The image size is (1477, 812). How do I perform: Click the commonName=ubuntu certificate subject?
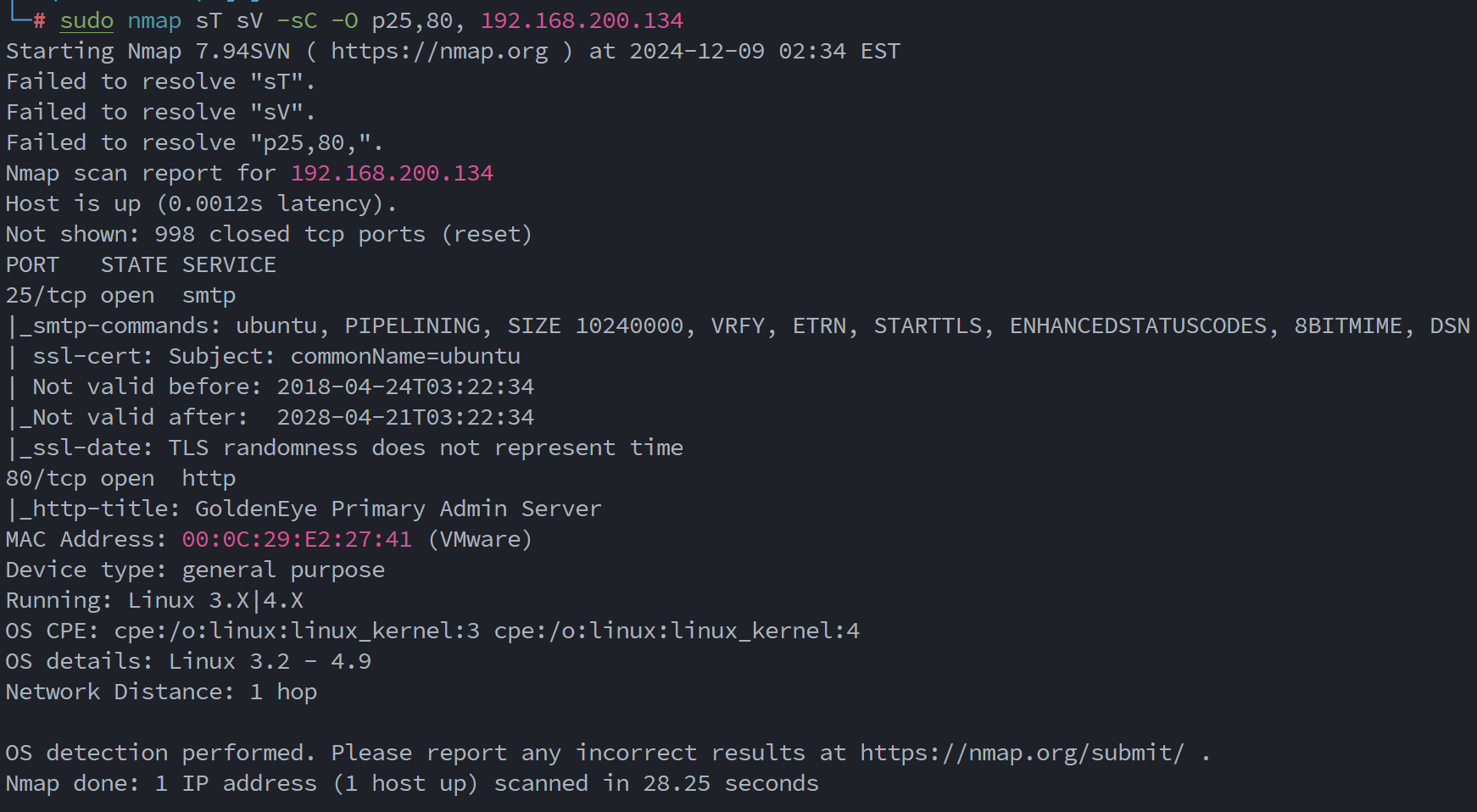pos(405,357)
